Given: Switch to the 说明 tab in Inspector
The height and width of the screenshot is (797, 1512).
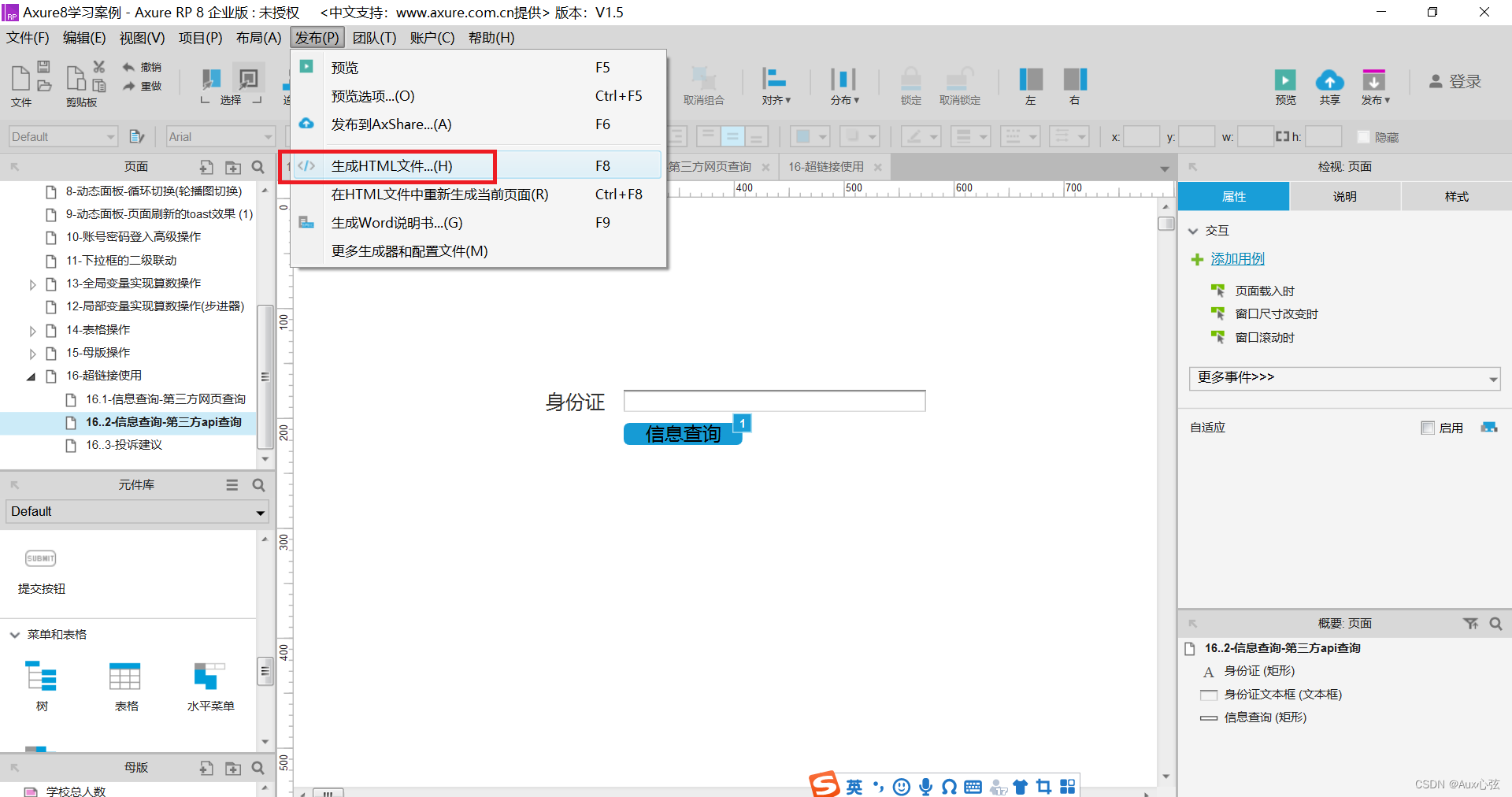Looking at the screenshot, I should tap(1345, 197).
